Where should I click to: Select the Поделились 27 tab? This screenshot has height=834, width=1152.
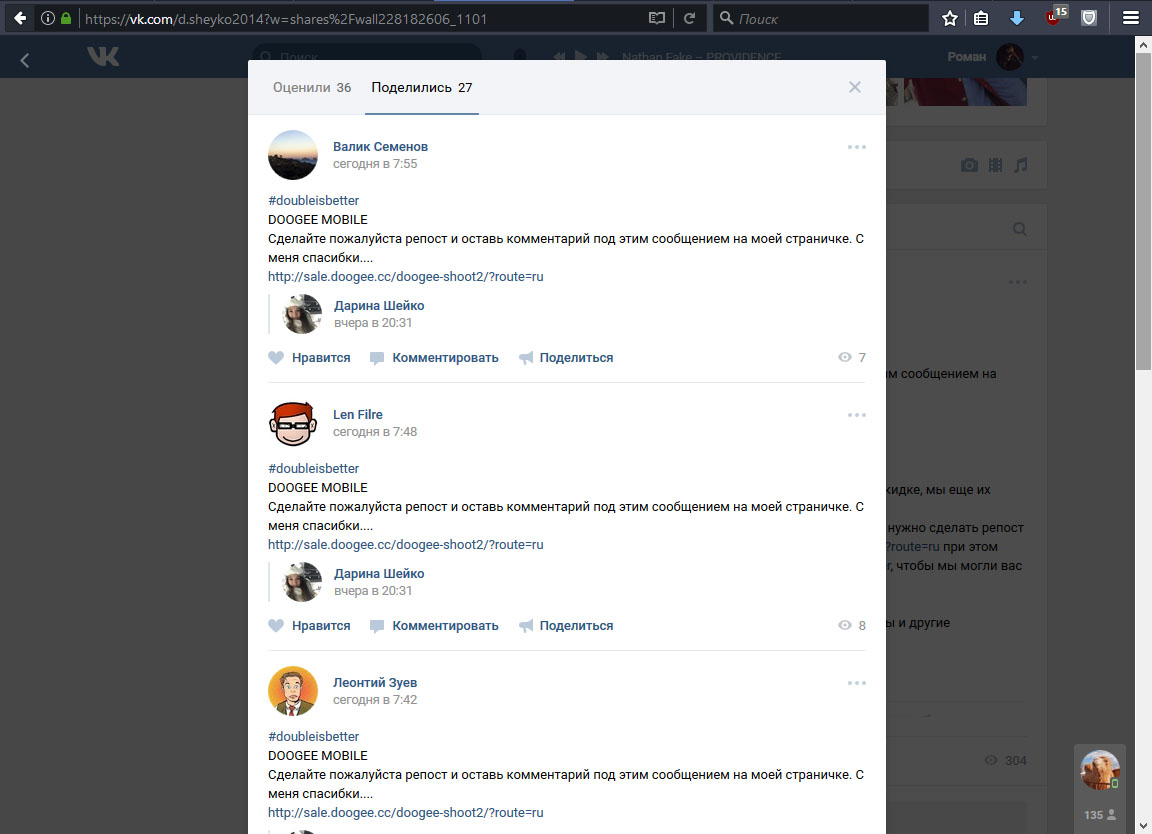(x=422, y=87)
